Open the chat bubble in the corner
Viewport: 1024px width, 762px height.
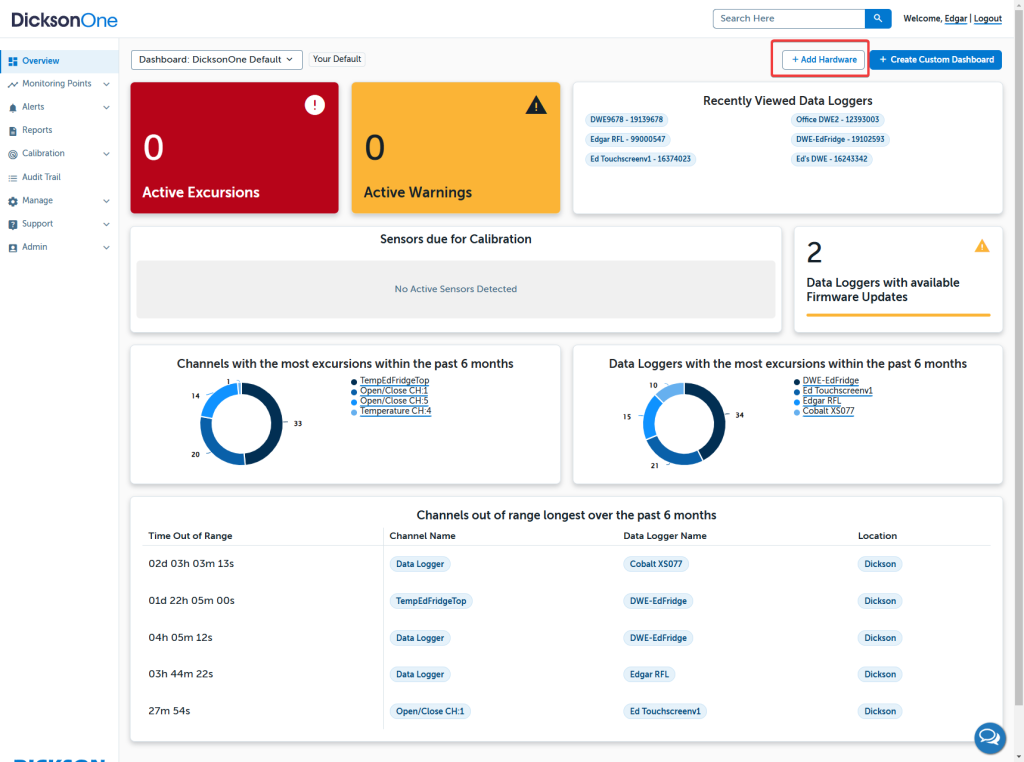pyautogui.click(x=989, y=737)
